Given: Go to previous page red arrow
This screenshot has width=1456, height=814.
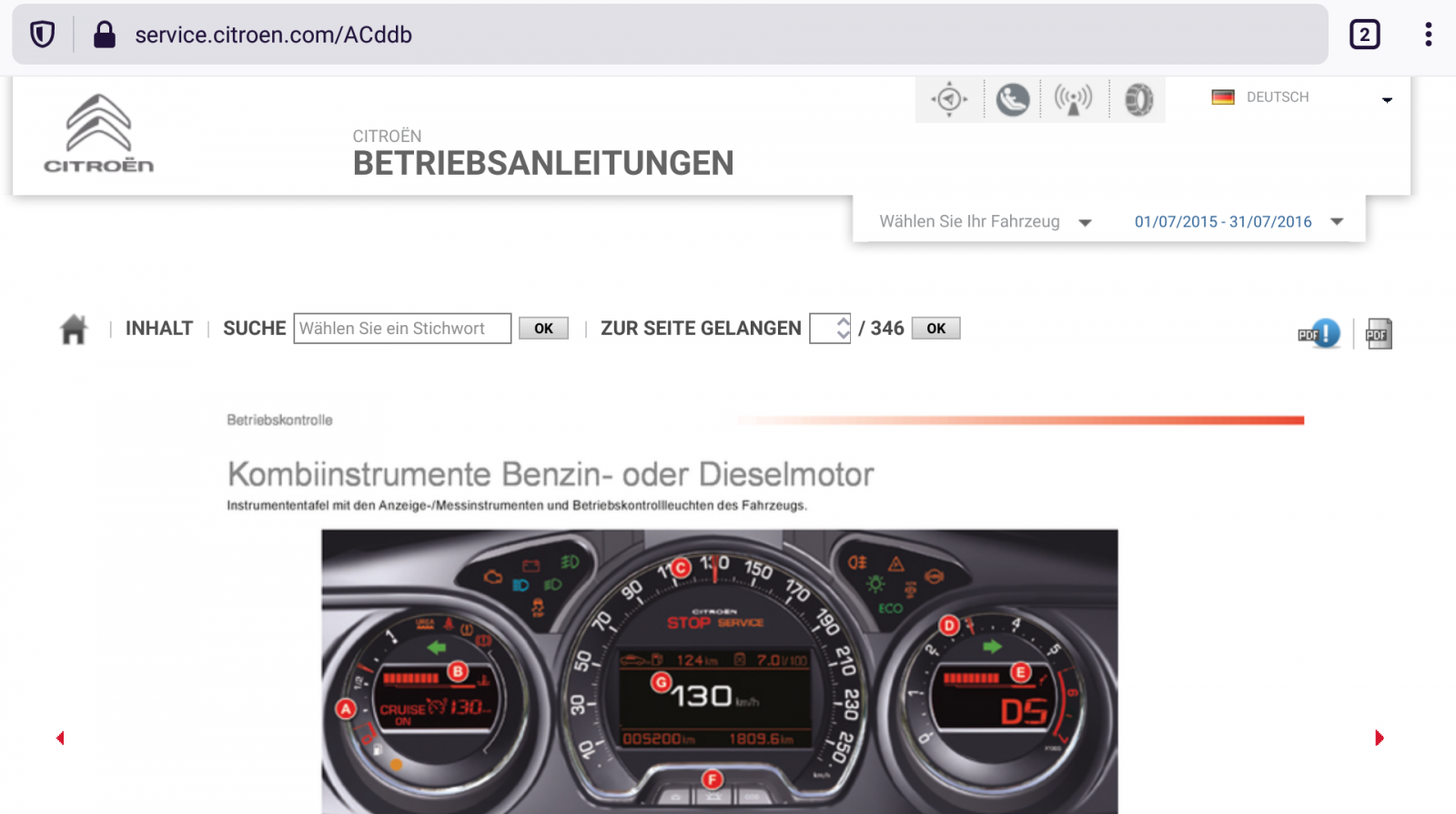Looking at the screenshot, I should point(60,738).
